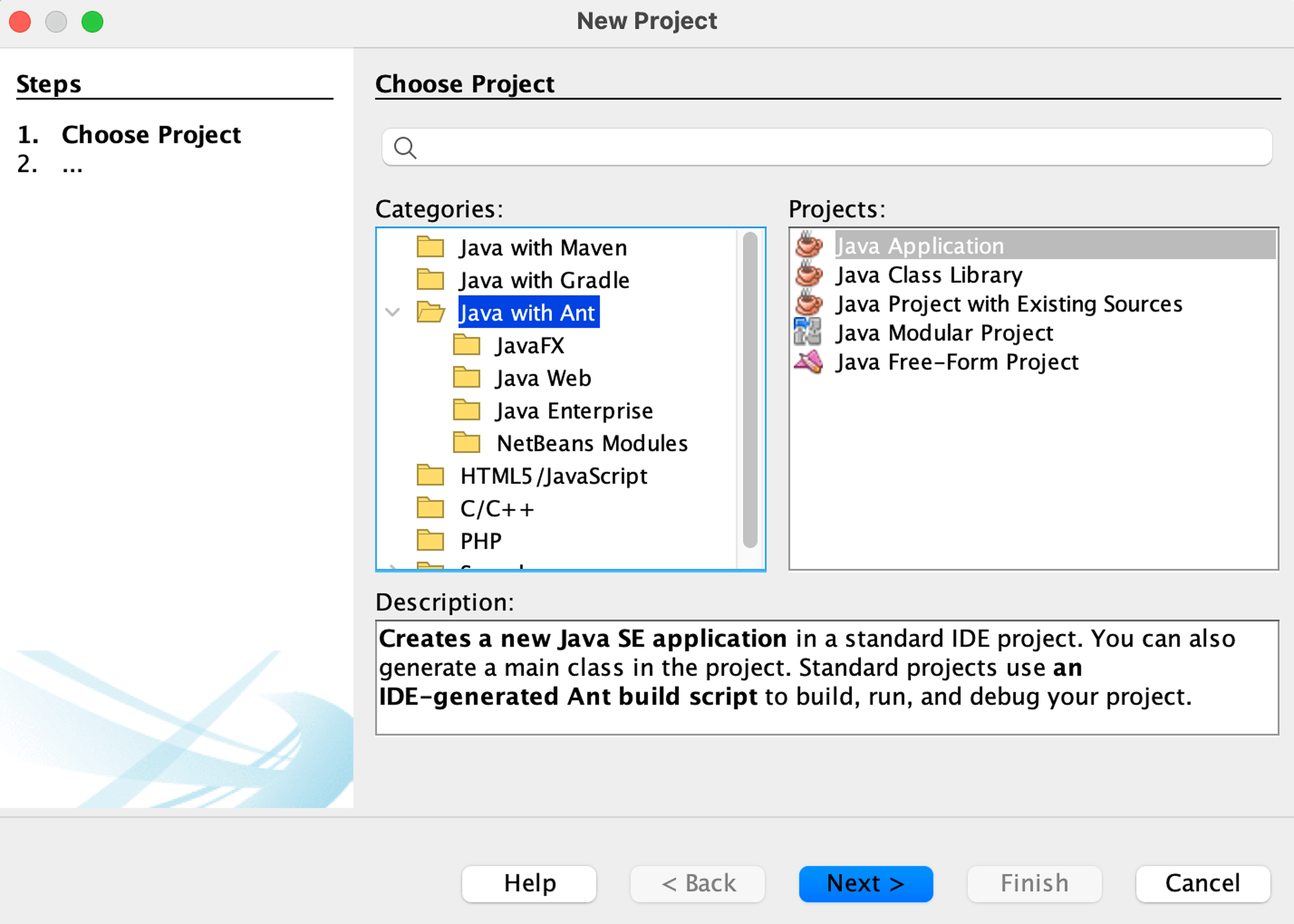Select the Java with Gradle category
The height and width of the screenshot is (924, 1294).
coord(545,280)
